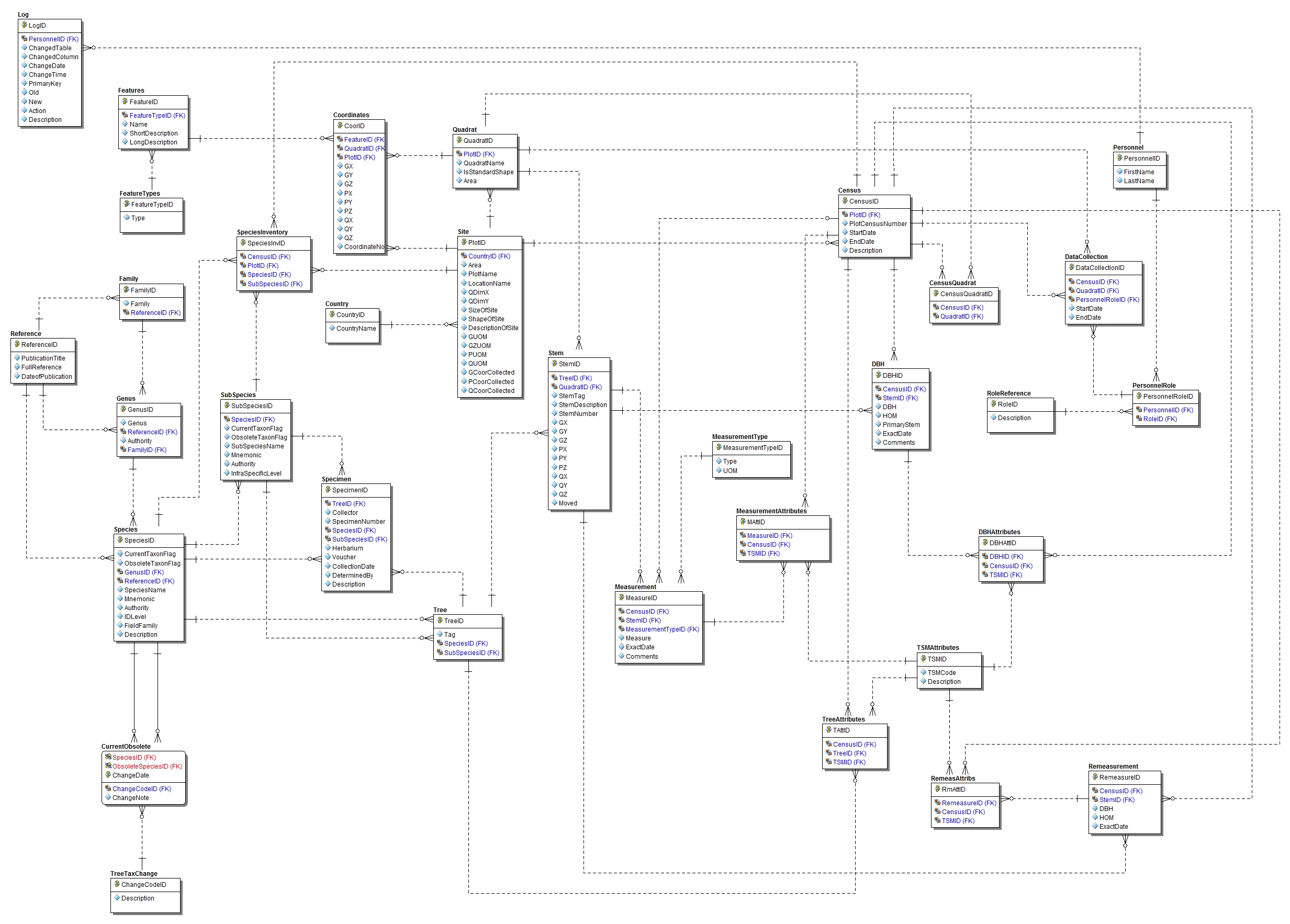
Task: Select the DescriptionOfSite field in Site
Action: point(492,328)
